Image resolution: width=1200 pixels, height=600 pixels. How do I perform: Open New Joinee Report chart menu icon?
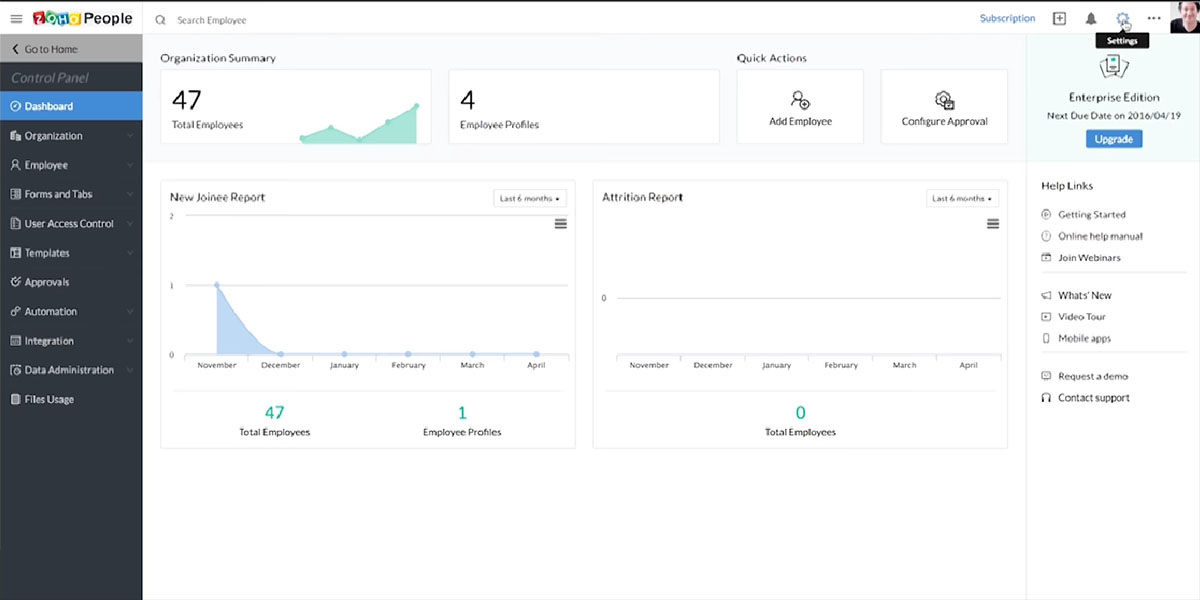click(560, 224)
